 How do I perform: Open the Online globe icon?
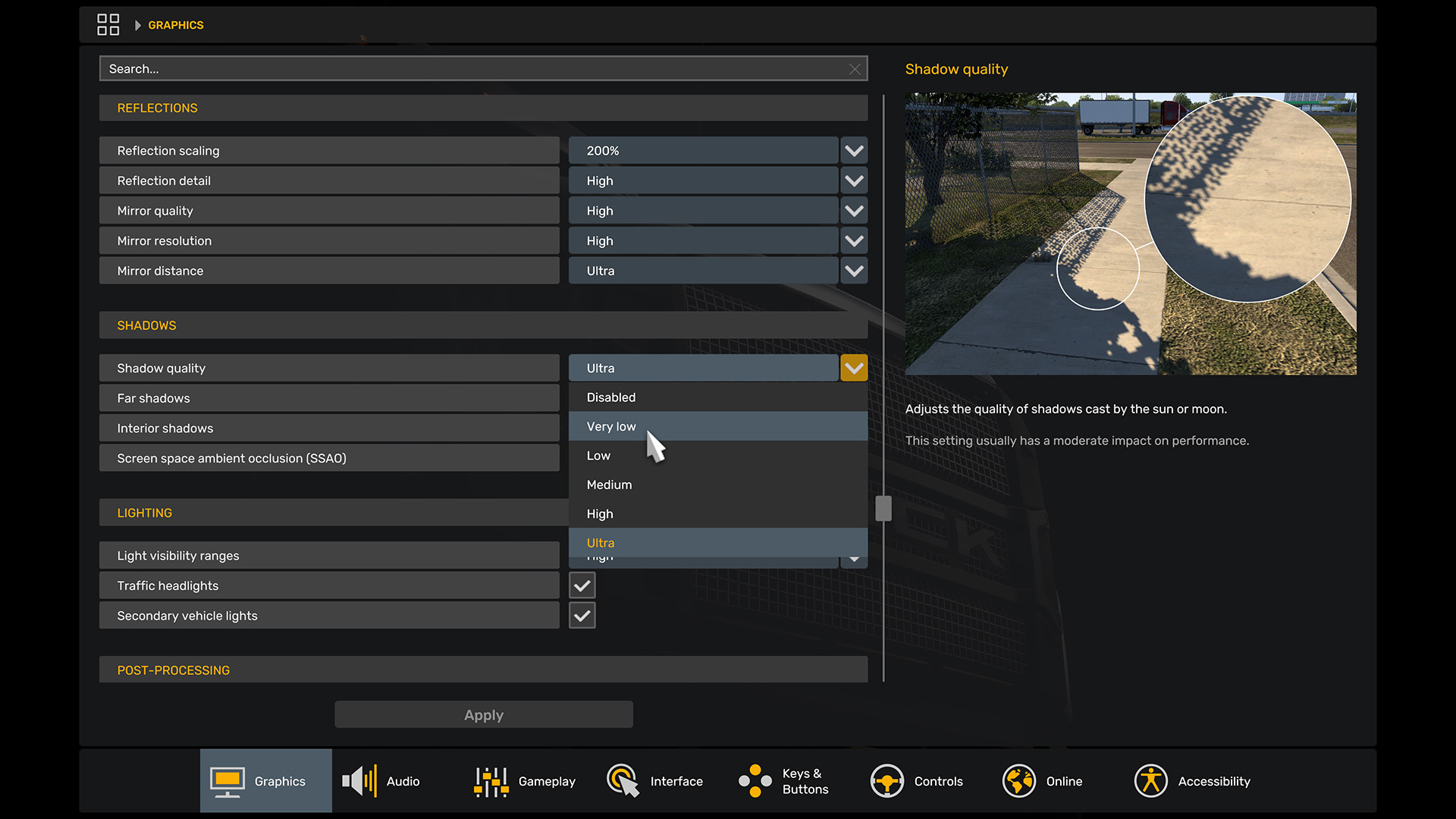point(1018,781)
